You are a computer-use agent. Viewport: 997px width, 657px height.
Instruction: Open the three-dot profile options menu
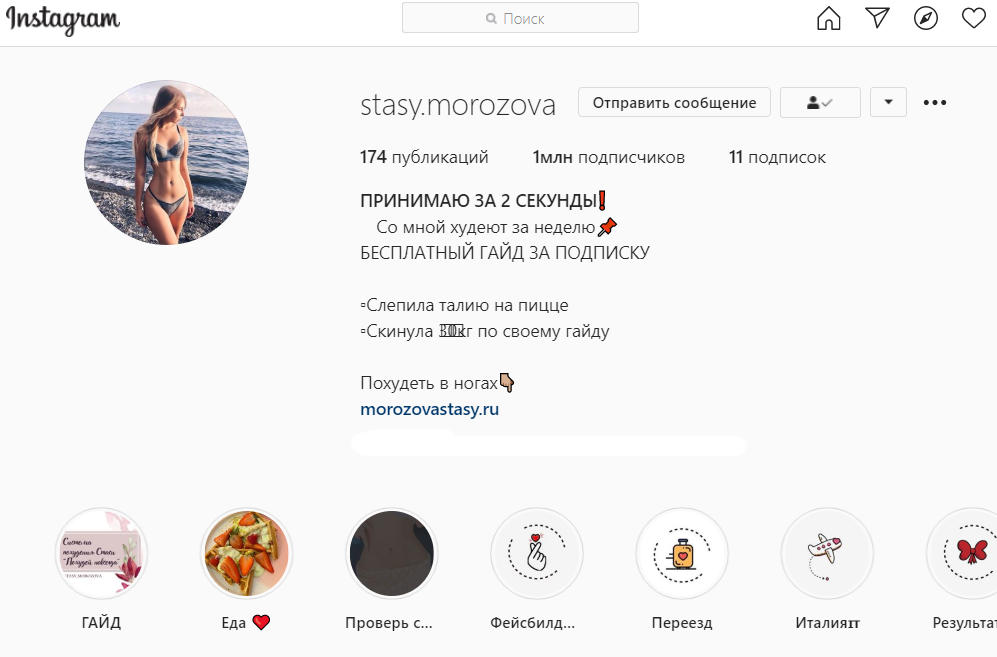point(935,102)
